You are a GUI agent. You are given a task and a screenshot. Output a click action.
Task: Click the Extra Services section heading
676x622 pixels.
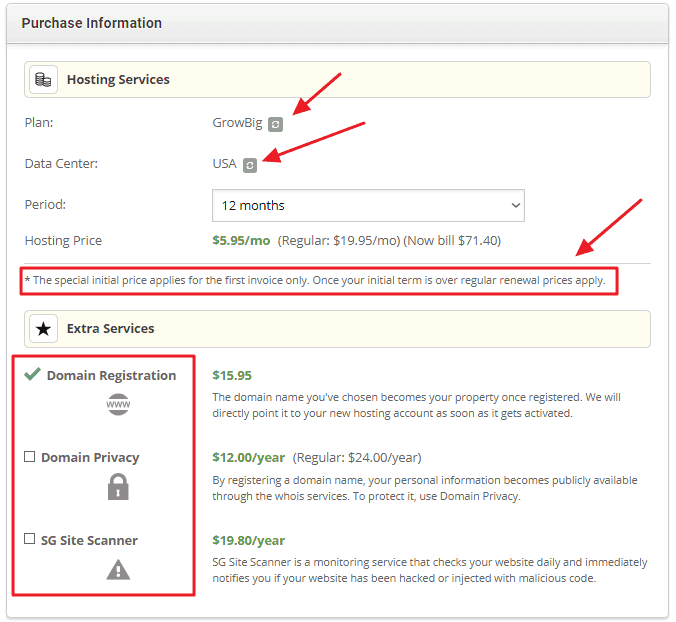click(x=110, y=329)
